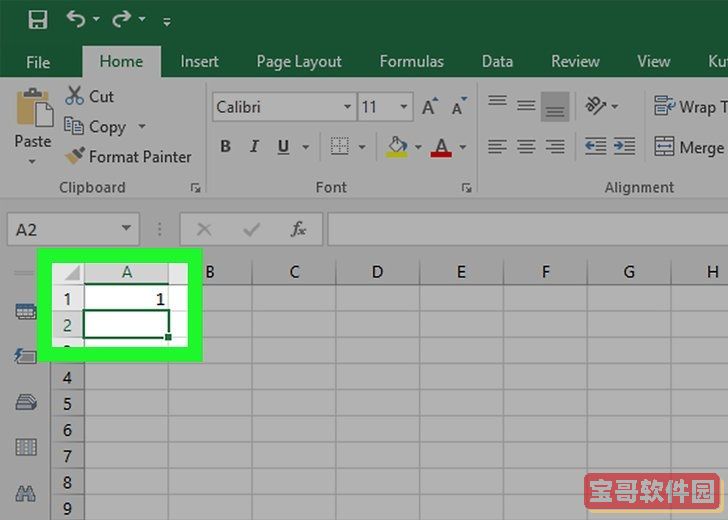Switch to the View tab
This screenshot has height=520, width=728.
(654, 61)
